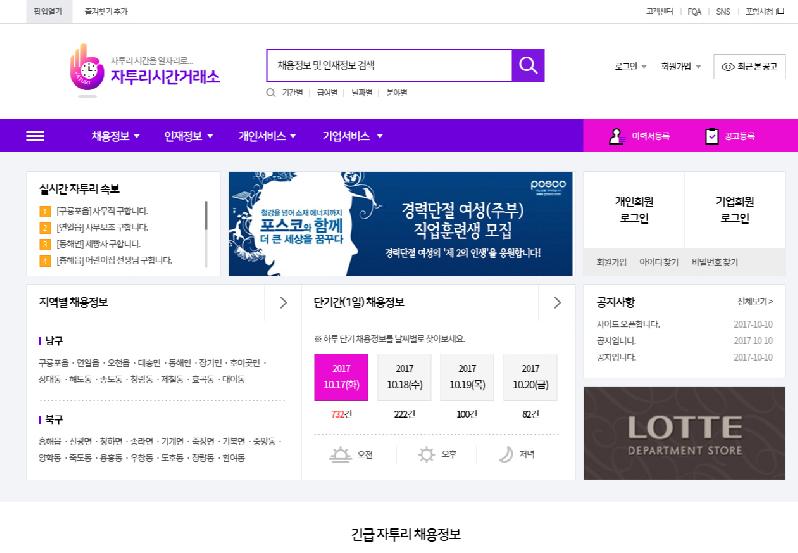Click the magnifier search button
798x553 pixels.
click(x=527, y=65)
